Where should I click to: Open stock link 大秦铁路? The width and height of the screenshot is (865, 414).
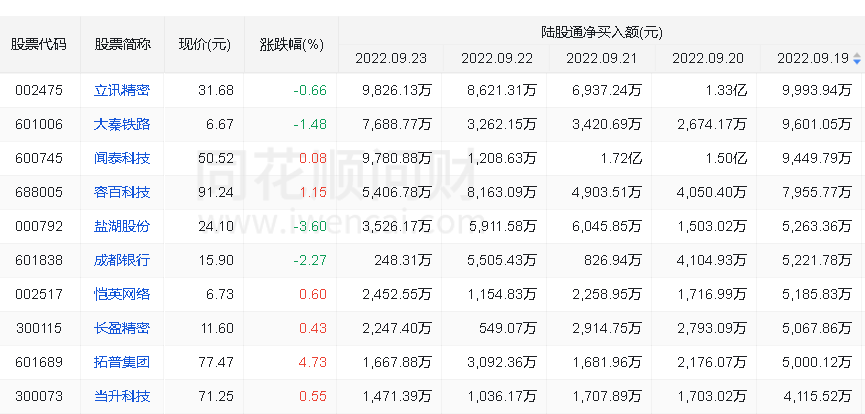122,124
